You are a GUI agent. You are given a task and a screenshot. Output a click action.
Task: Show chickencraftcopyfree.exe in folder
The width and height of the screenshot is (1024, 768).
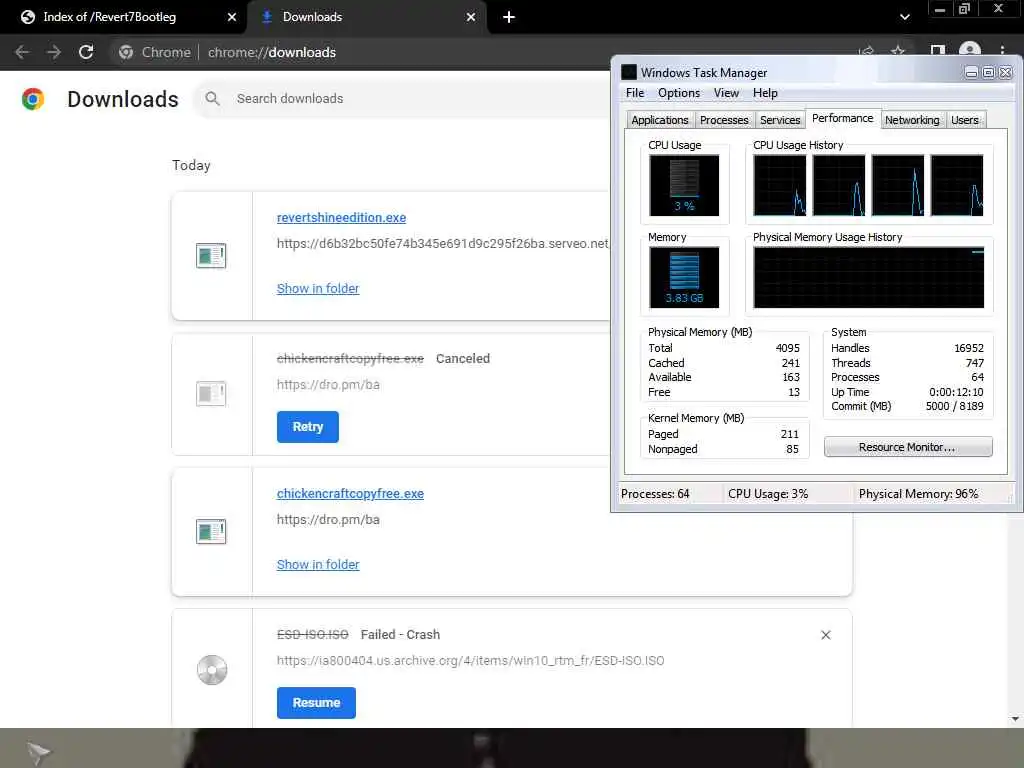(x=317, y=564)
